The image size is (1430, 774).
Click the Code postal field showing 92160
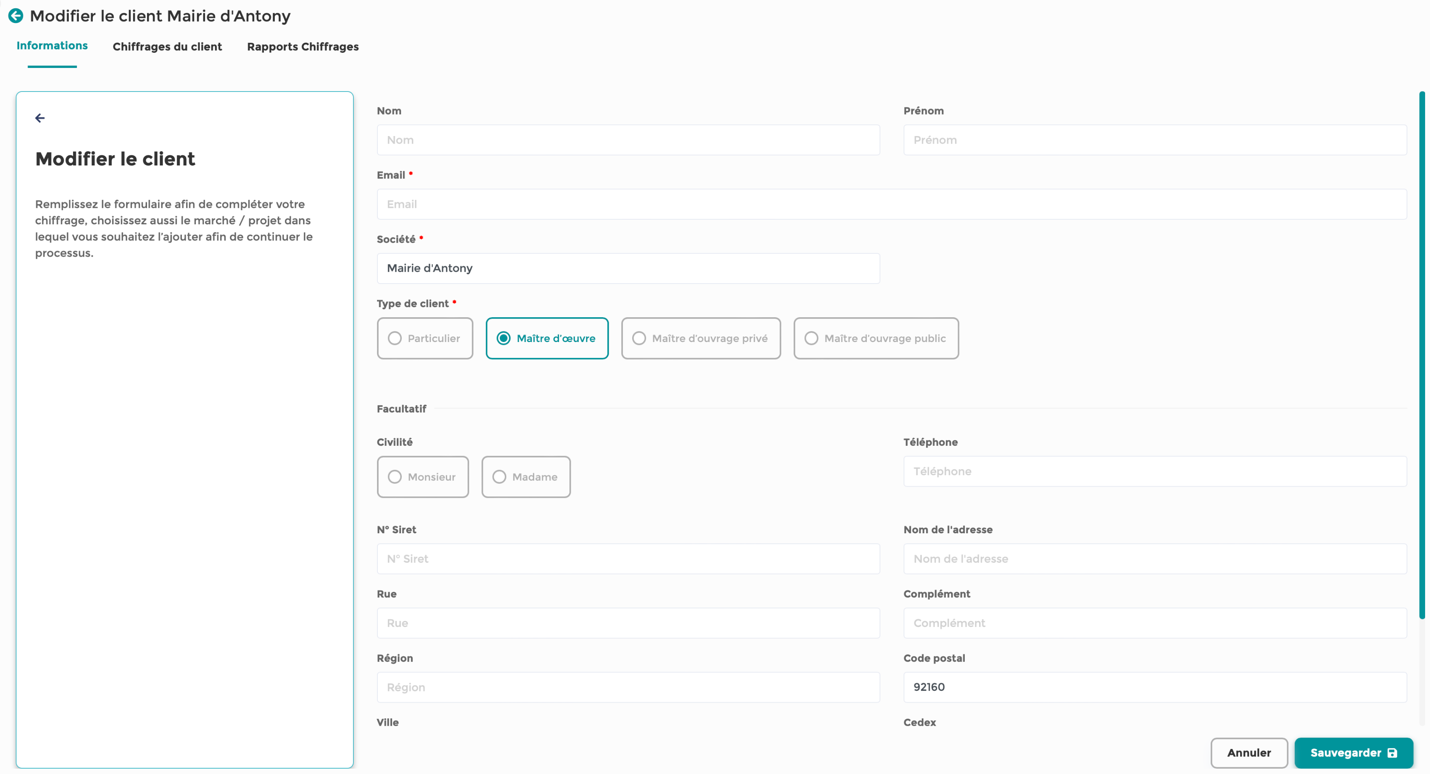tap(1155, 687)
